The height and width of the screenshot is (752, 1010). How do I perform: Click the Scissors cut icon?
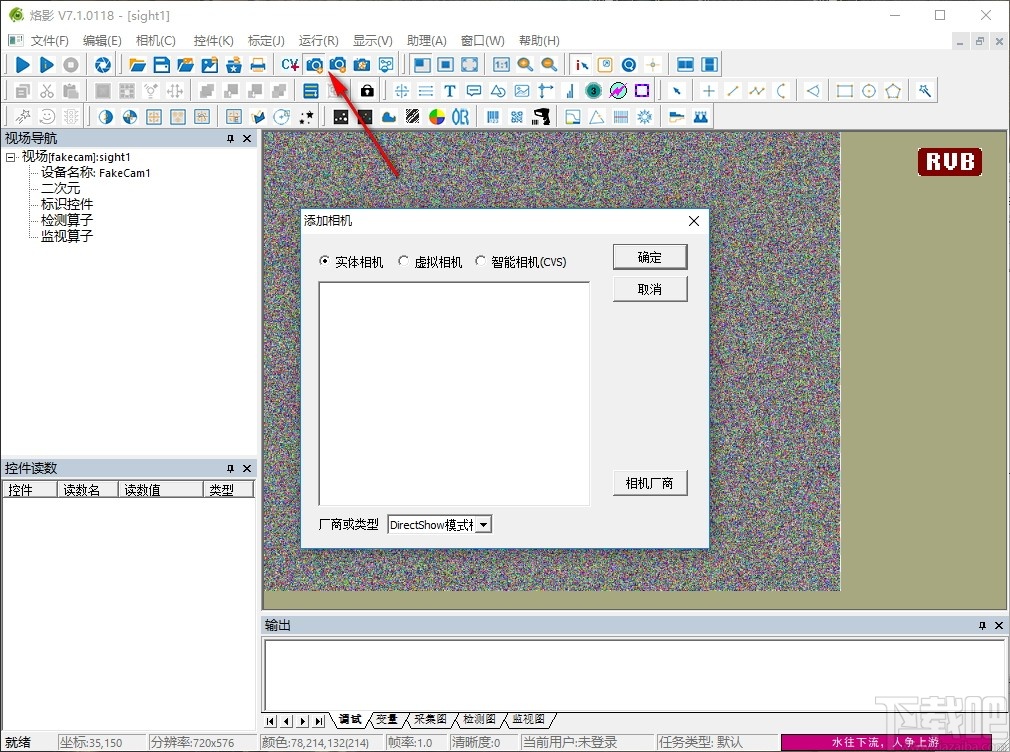click(46, 91)
